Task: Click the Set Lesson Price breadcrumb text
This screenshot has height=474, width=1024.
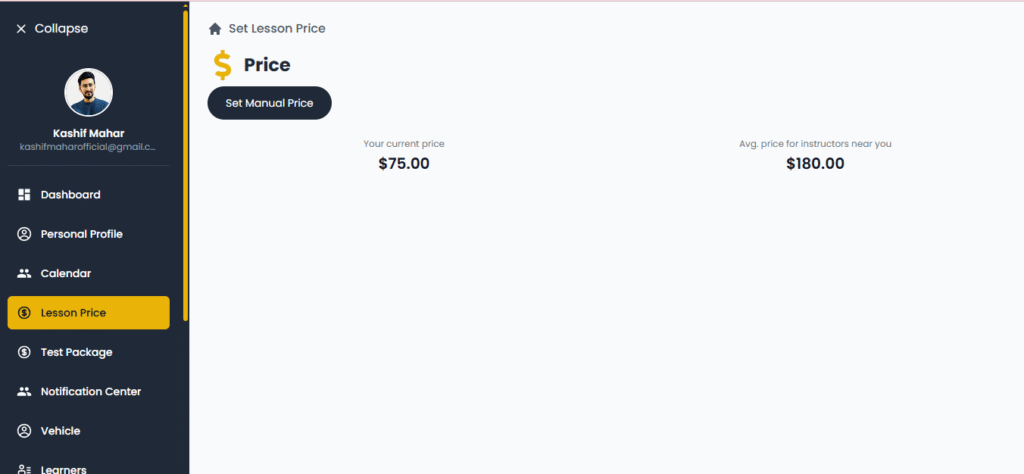Action: click(x=277, y=29)
